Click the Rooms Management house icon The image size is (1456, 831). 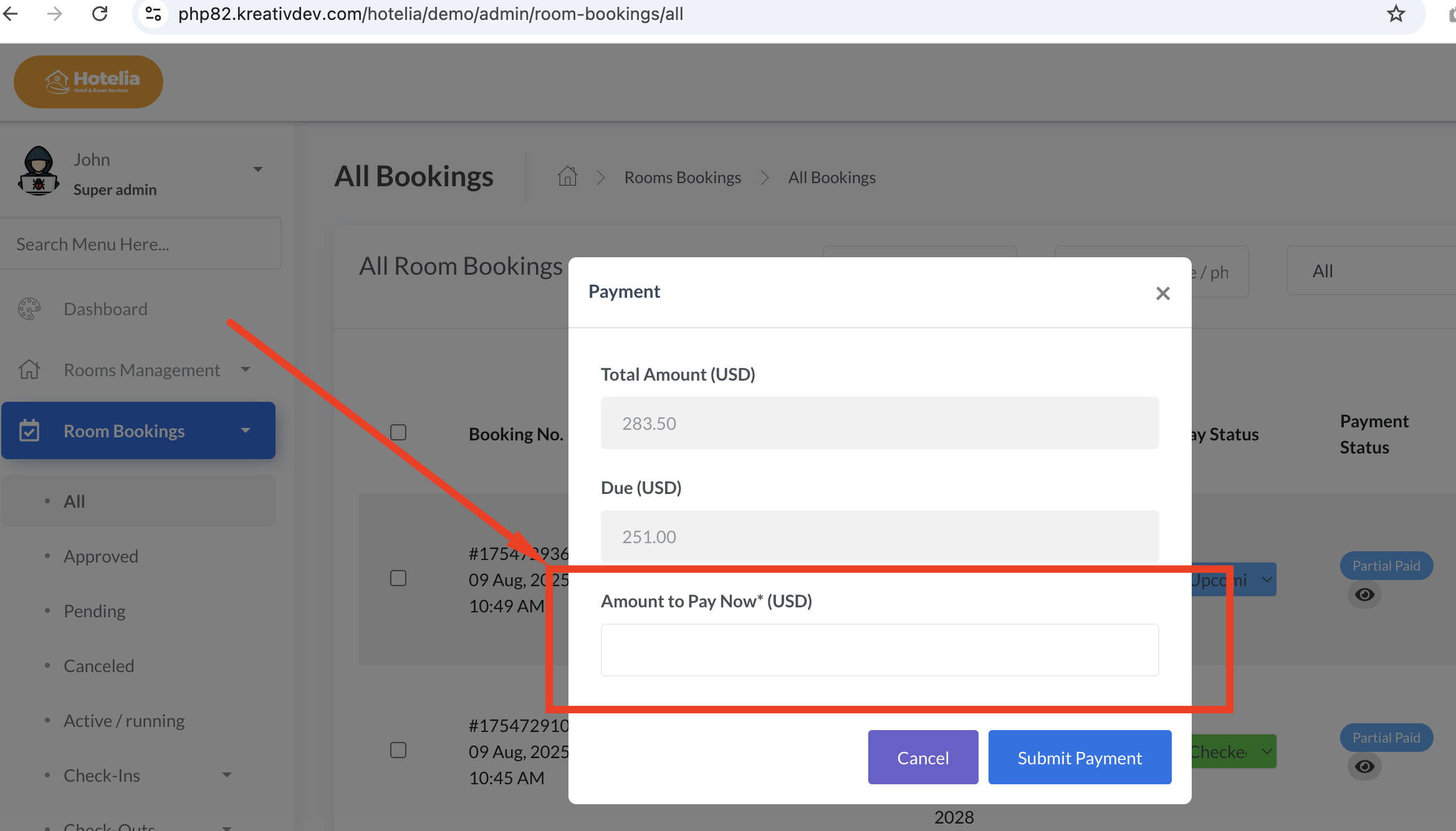(x=29, y=369)
